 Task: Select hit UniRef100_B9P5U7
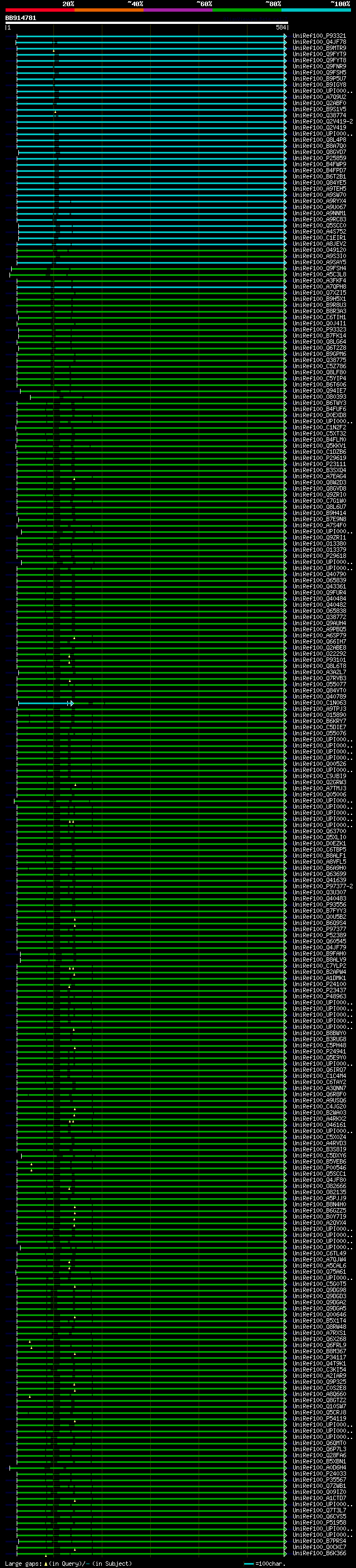(319, 78)
